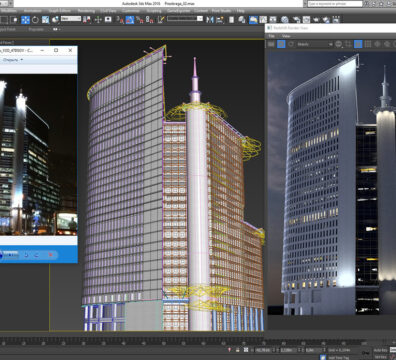396x360 pixels.
Task: Open Rendered Frame Window icon
Action: [306, 20]
